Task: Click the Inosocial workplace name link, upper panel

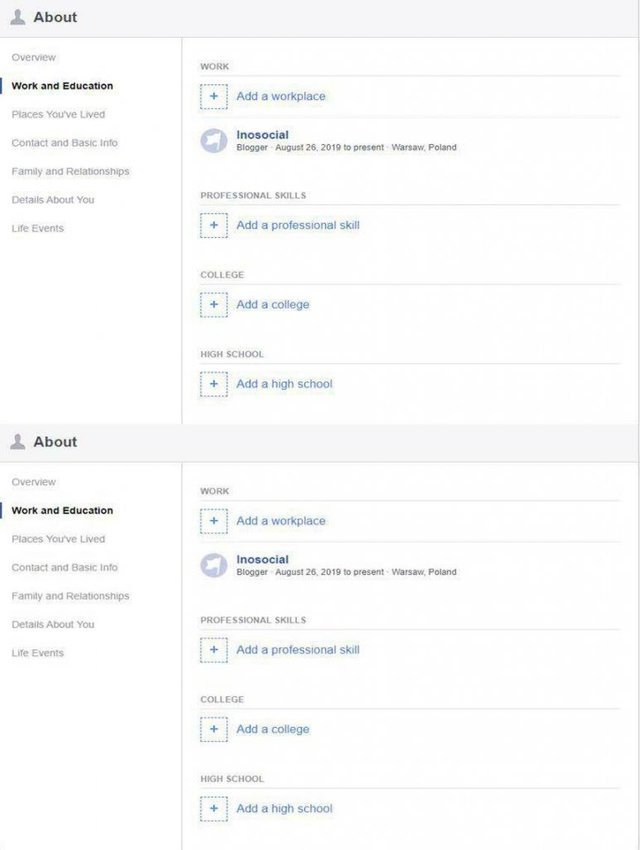Action: click(263, 135)
